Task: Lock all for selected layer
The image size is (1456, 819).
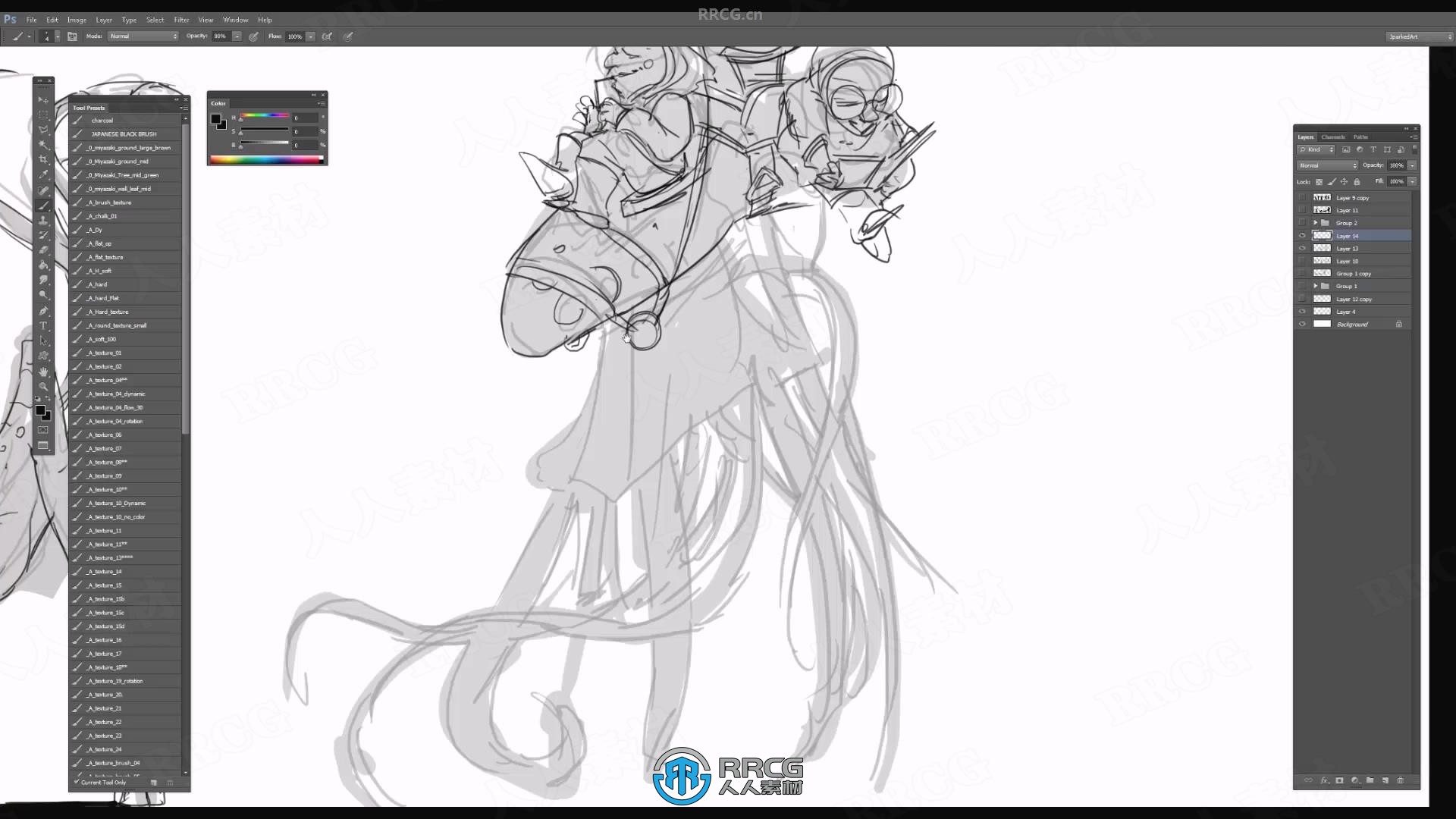Action: (x=1357, y=182)
